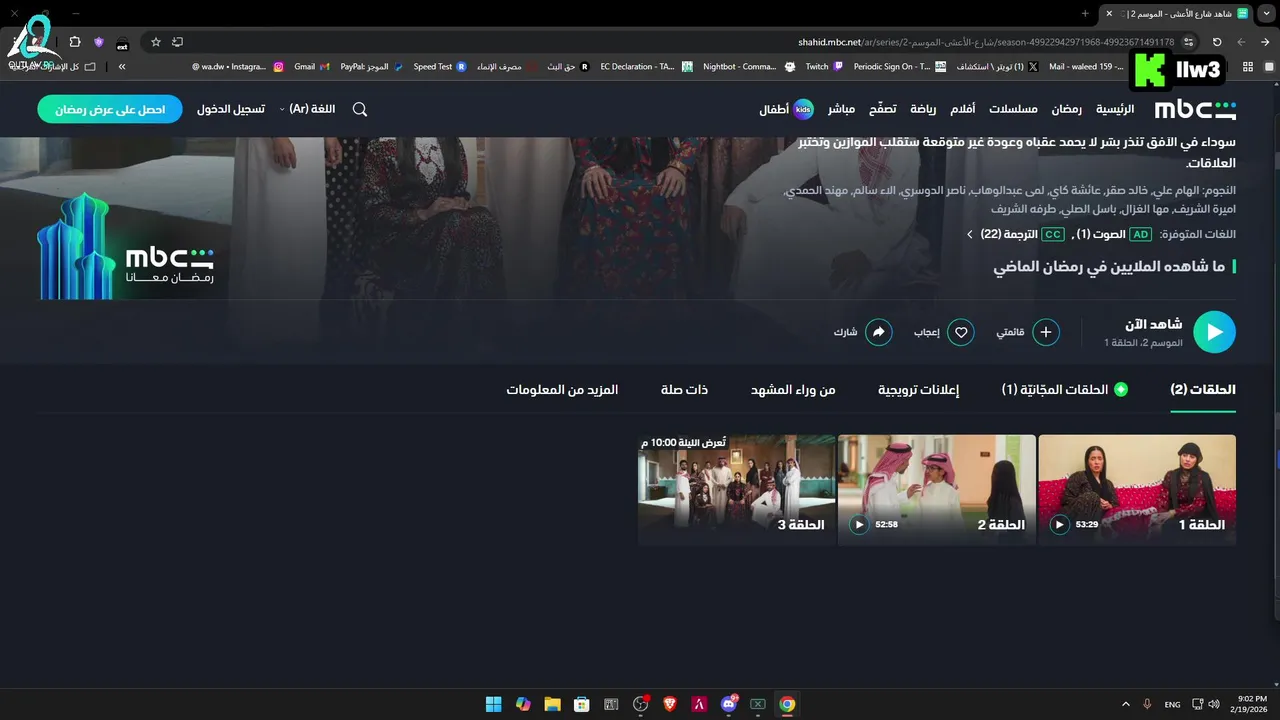Open File Explorer from the taskbar

click(552, 704)
